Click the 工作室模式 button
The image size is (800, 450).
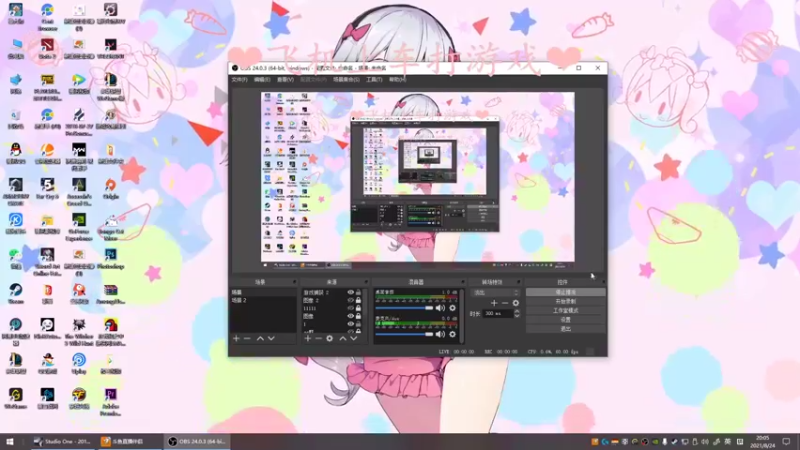pos(565,311)
